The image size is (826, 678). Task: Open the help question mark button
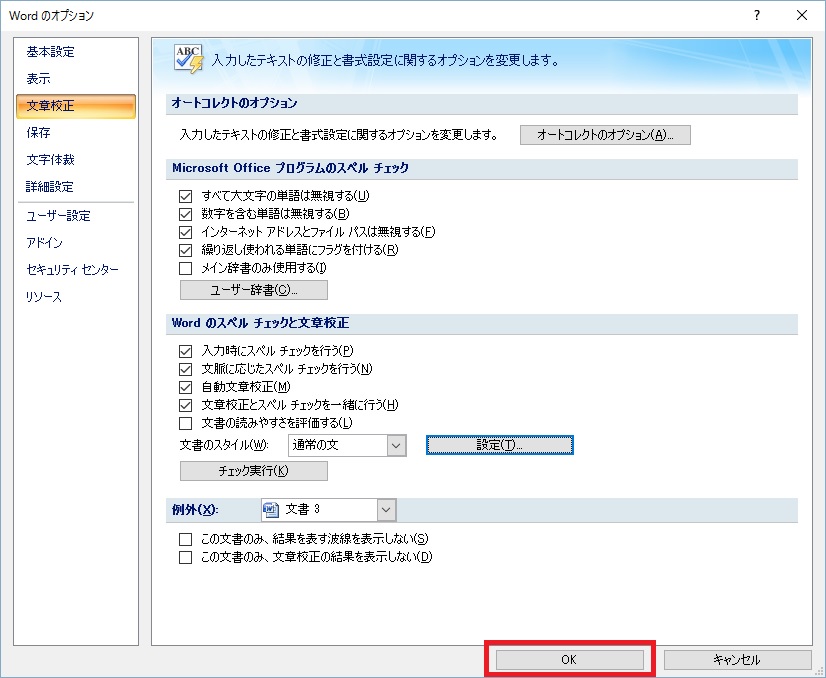tap(756, 15)
